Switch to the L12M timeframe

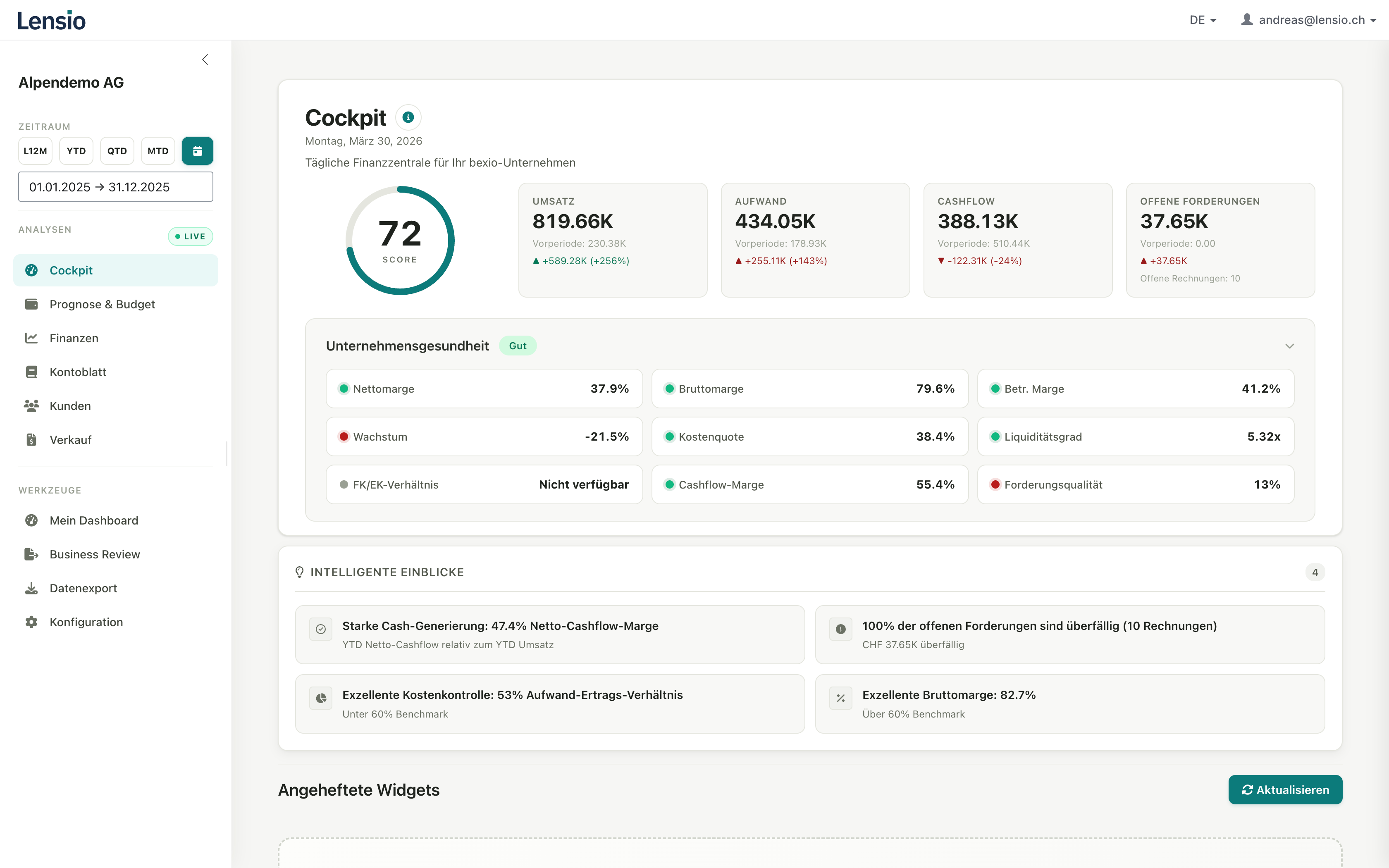coord(35,150)
